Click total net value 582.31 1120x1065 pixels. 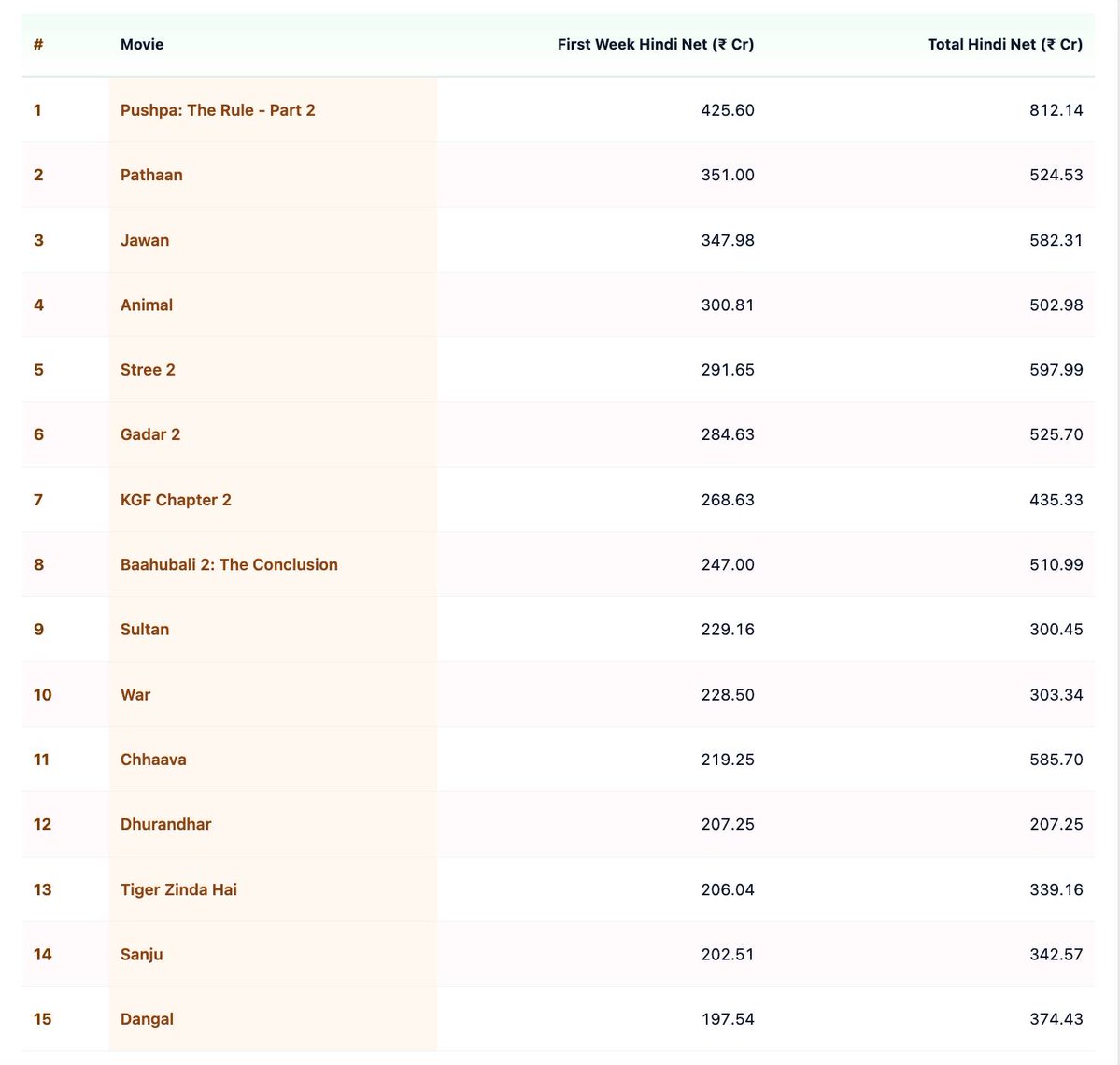pyautogui.click(x=1056, y=240)
